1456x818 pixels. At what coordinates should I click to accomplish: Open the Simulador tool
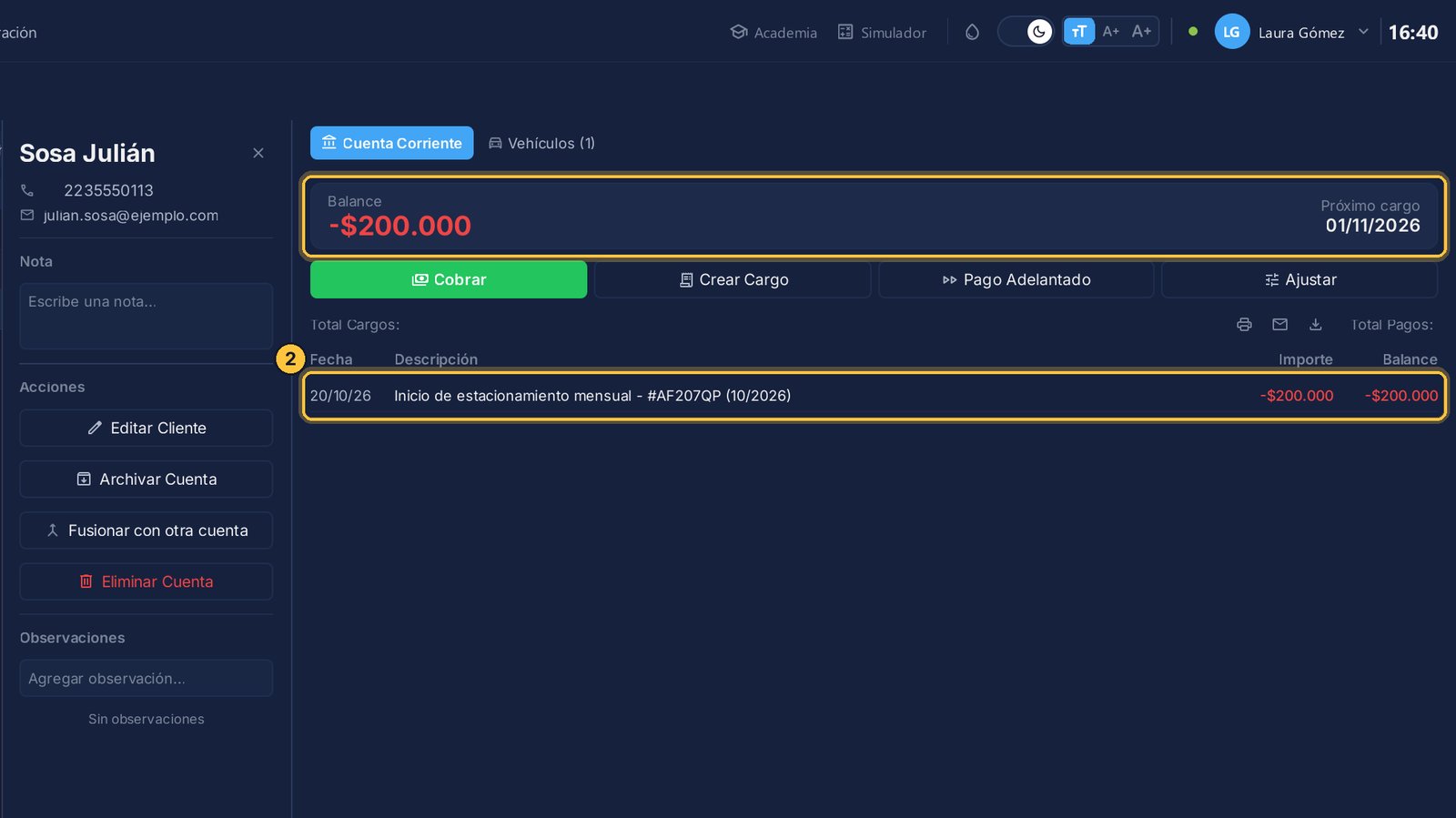pyautogui.click(x=882, y=32)
